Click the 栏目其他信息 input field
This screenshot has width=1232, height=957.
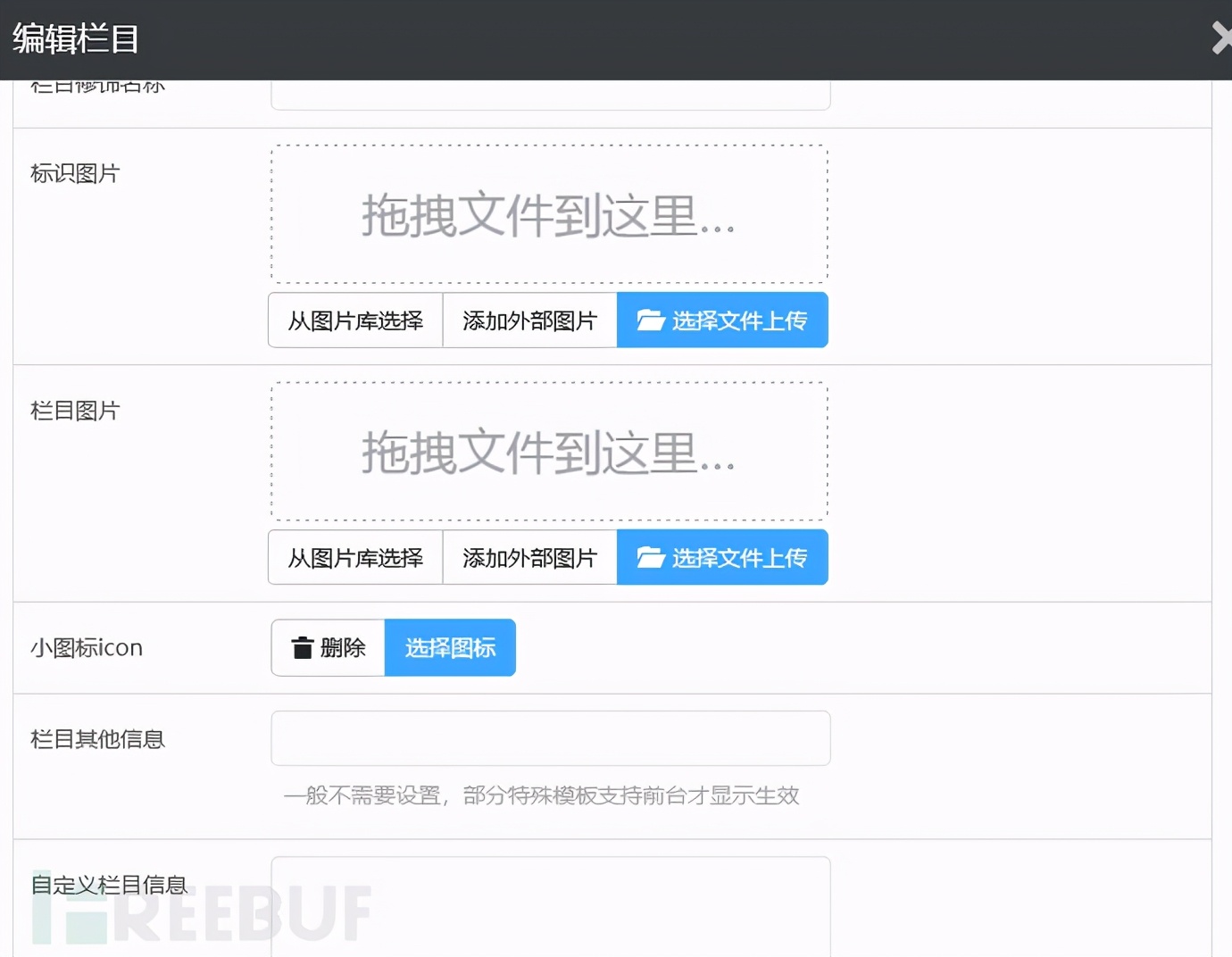click(x=550, y=738)
